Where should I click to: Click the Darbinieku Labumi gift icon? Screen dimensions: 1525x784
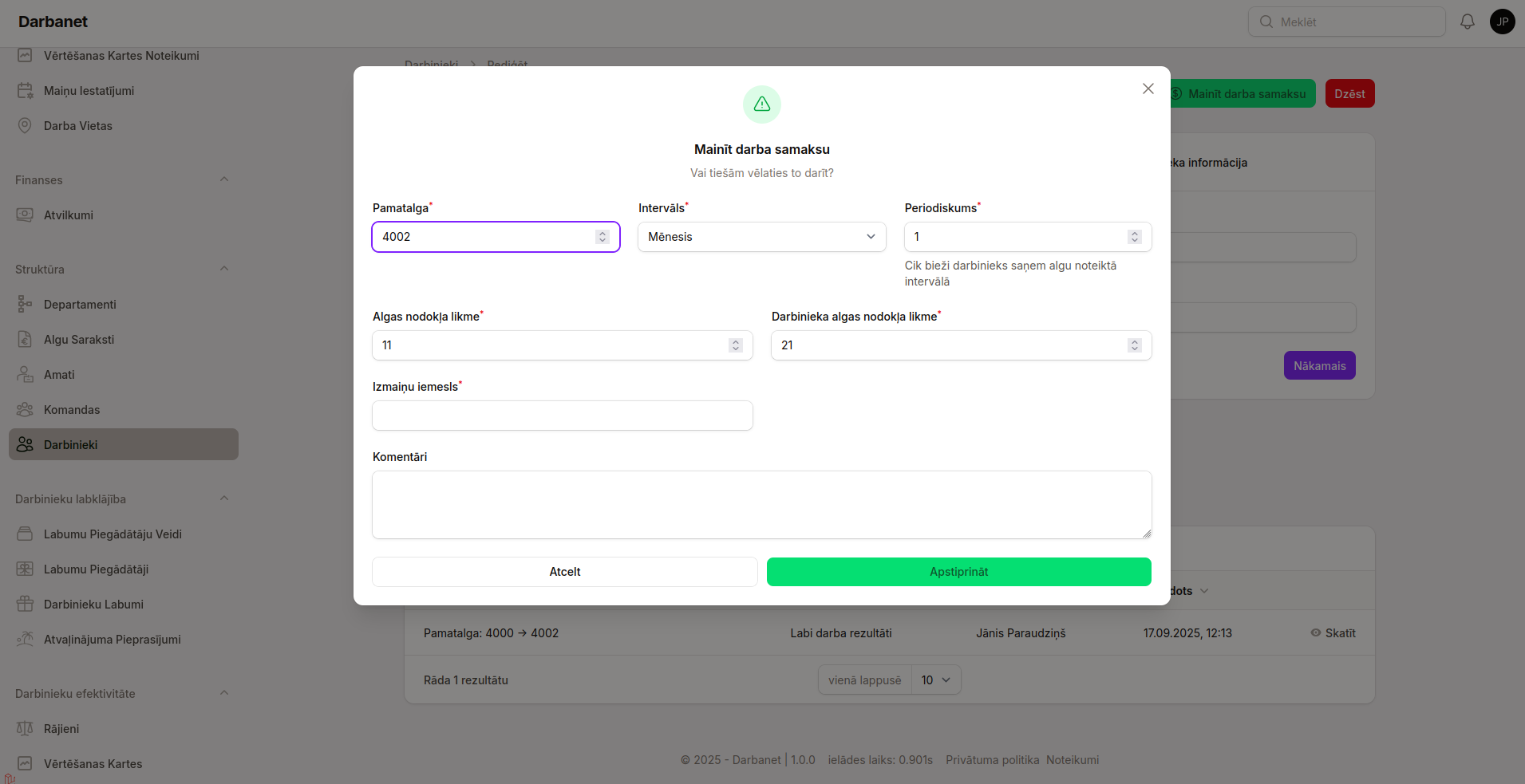25,604
